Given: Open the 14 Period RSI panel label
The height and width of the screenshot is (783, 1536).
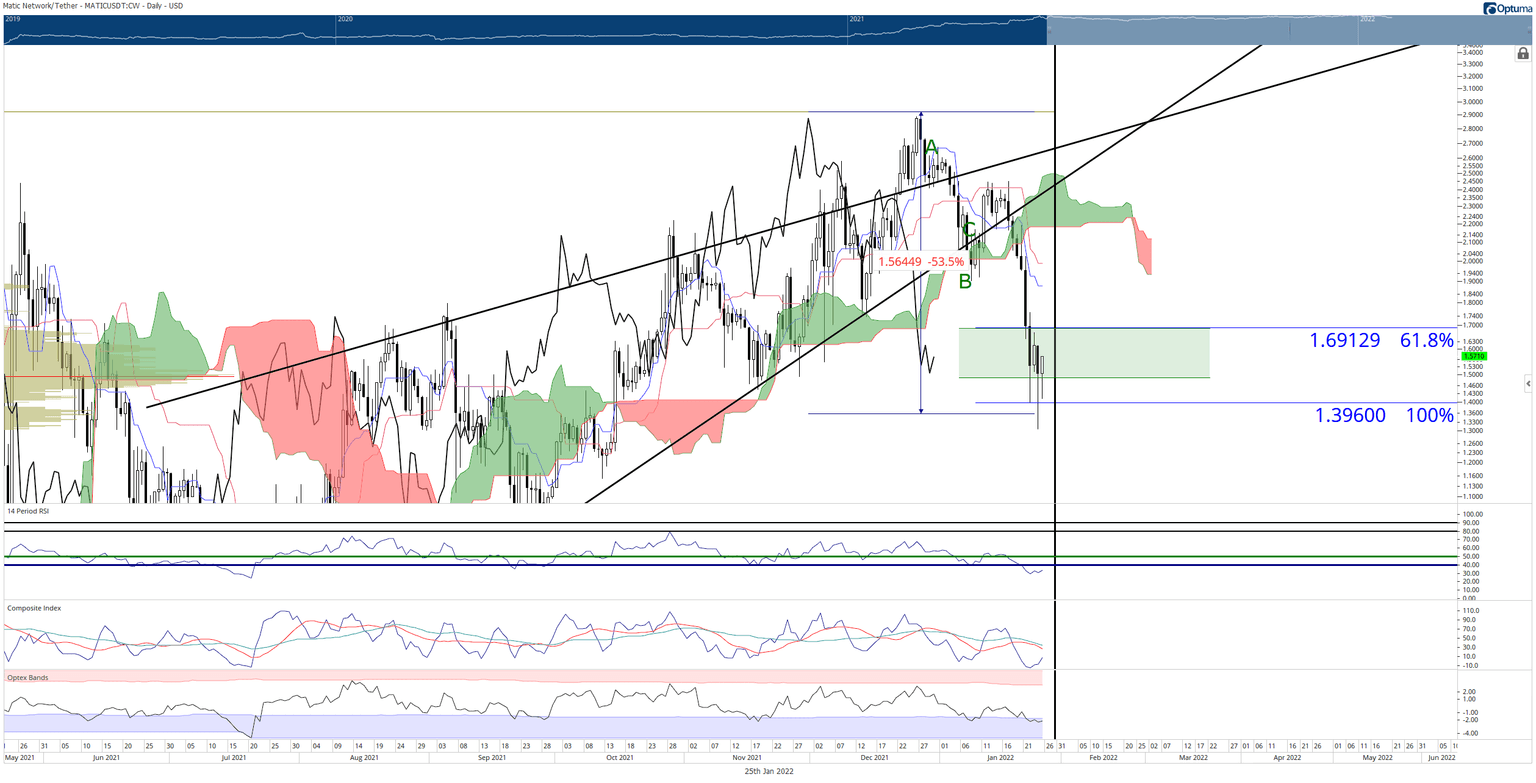Looking at the screenshot, I should pyautogui.click(x=27, y=511).
